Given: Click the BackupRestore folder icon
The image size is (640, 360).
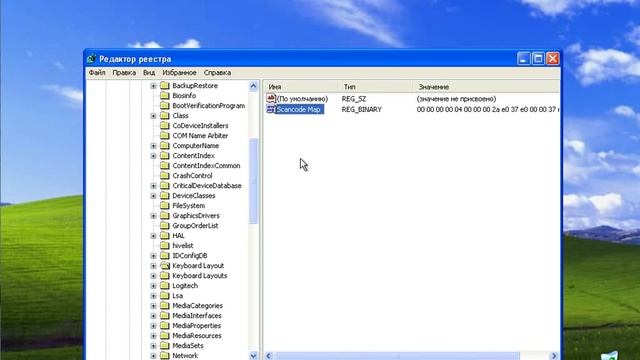Looking at the screenshot, I should click(x=165, y=85).
